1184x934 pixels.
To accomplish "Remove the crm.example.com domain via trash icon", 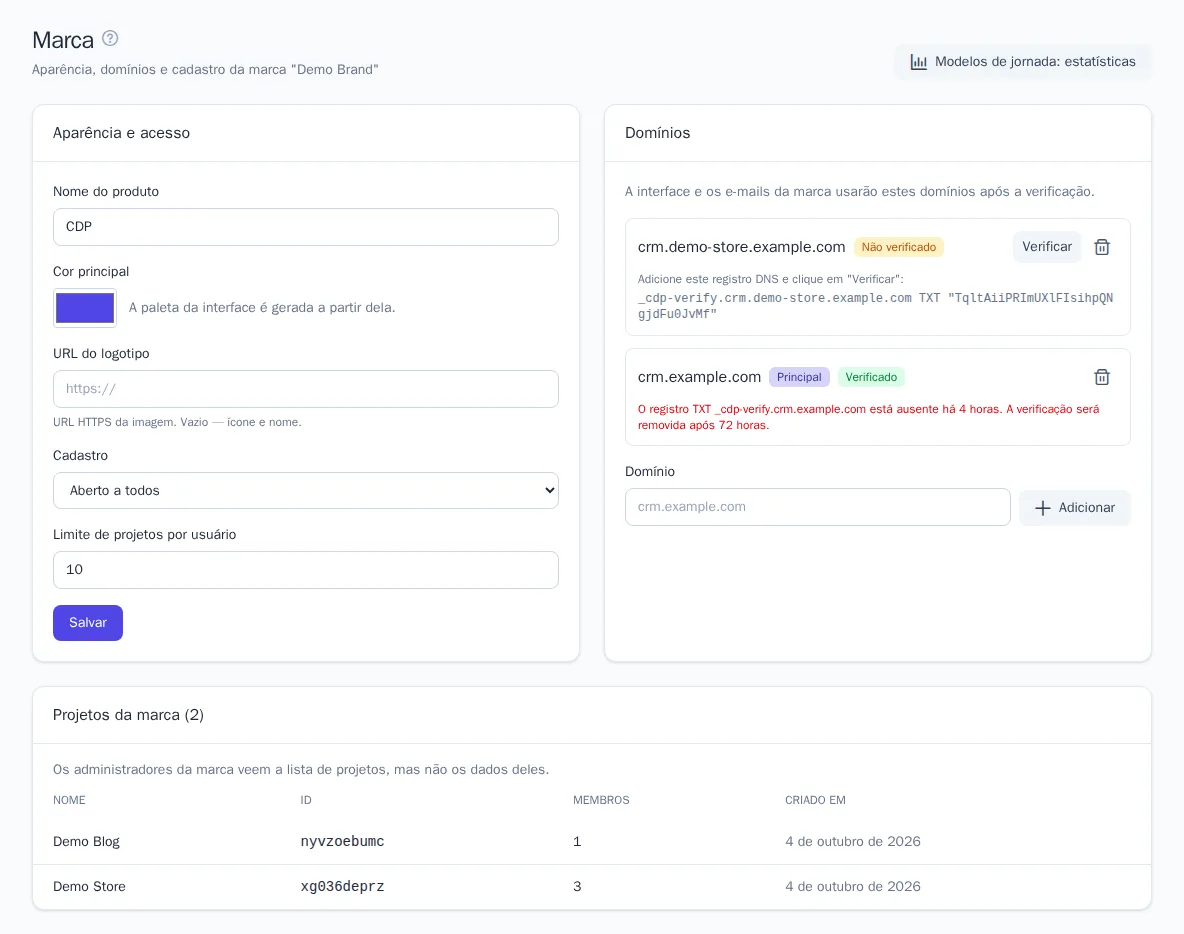I will (x=1102, y=377).
